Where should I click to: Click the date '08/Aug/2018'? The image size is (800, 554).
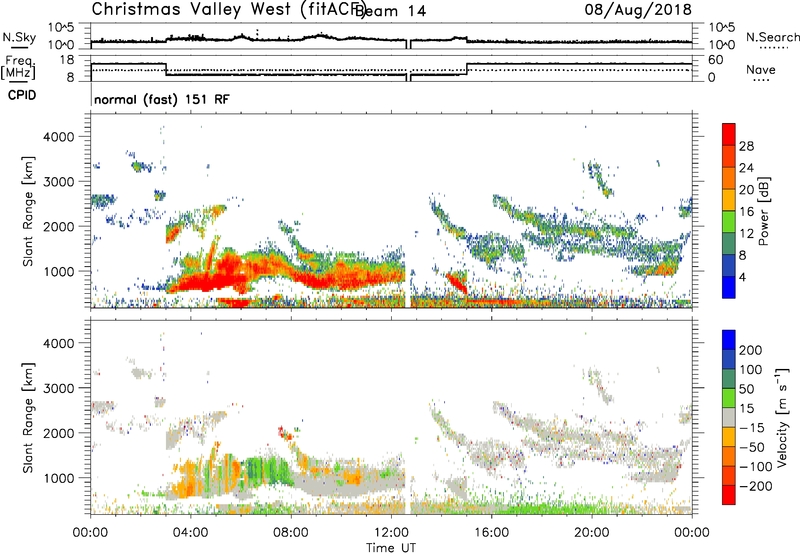638,9
